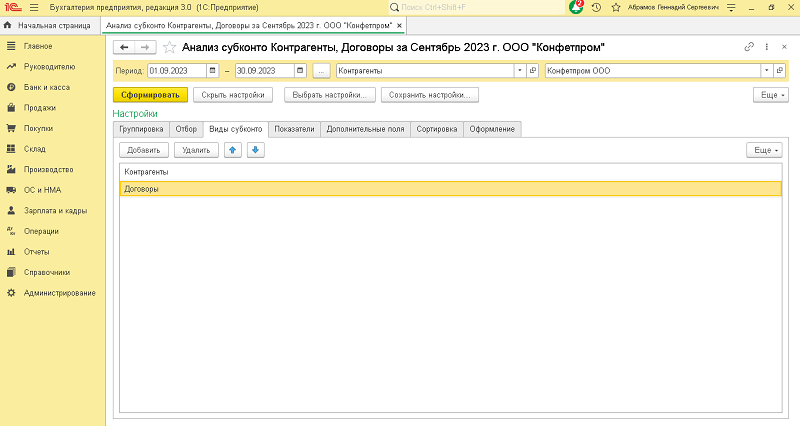Add report to favorites with star icon

point(169,47)
